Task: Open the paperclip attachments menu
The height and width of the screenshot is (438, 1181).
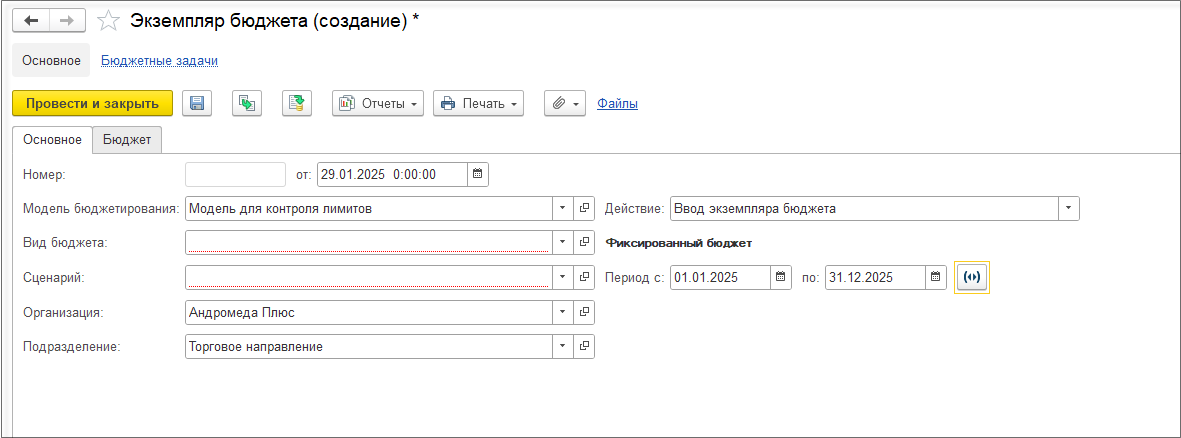Action: 564,103
